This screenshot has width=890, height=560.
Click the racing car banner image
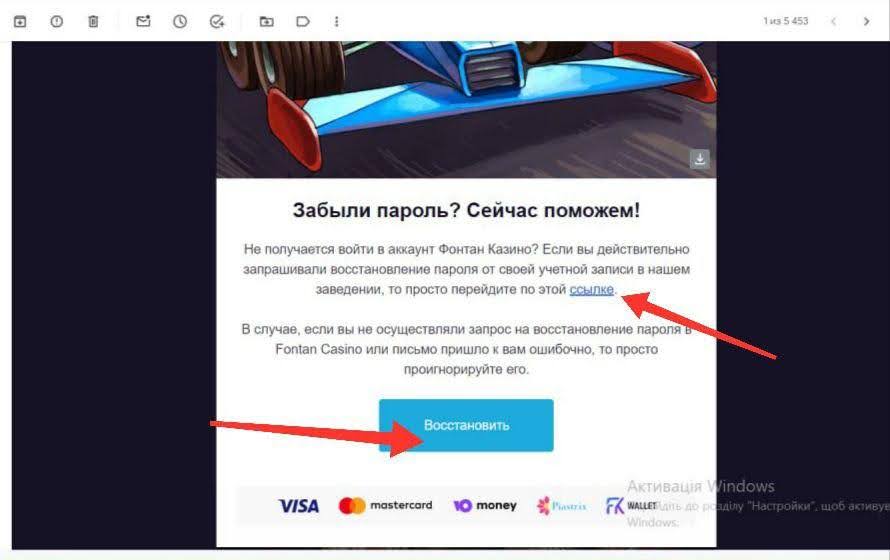466,110
